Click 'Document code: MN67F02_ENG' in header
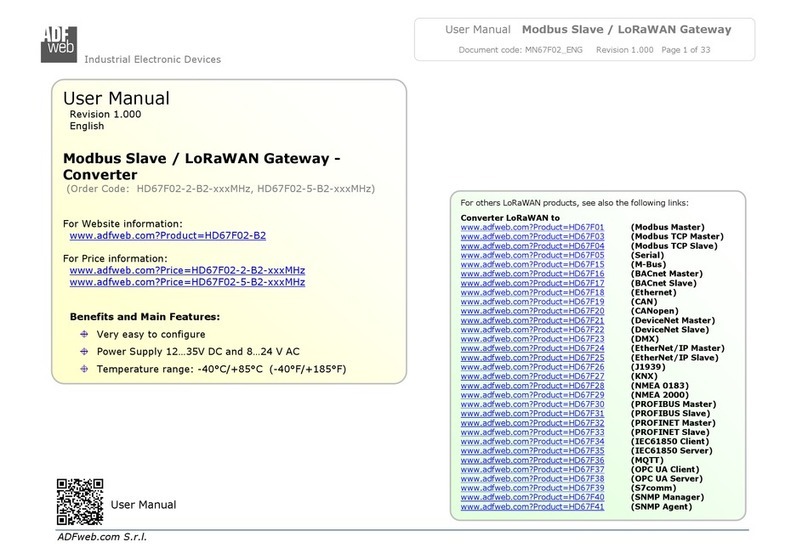This screenshot has height=559, width=808. pyautogui.click(x=520, y=50)
